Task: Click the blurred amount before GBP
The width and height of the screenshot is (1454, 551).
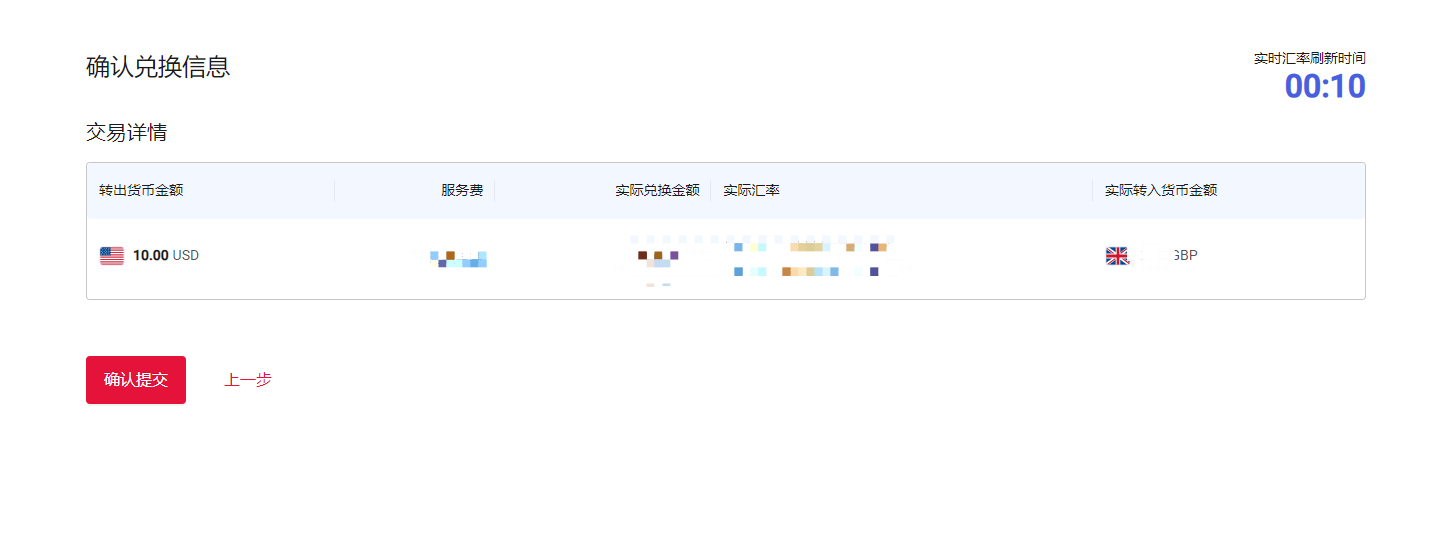Action: point(1149,256)
